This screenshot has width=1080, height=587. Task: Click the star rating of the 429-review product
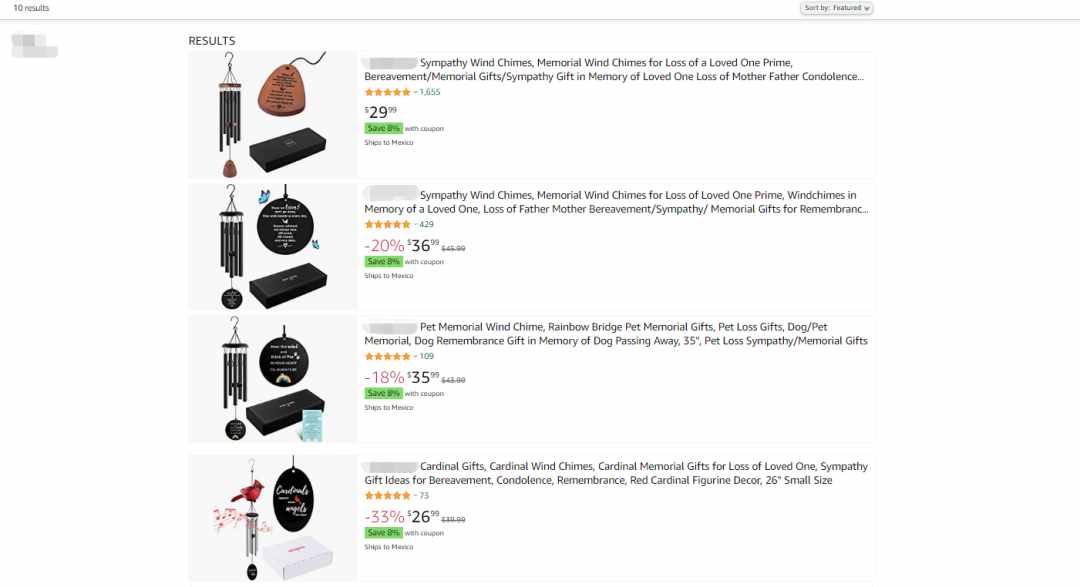(x=387, y=225)
